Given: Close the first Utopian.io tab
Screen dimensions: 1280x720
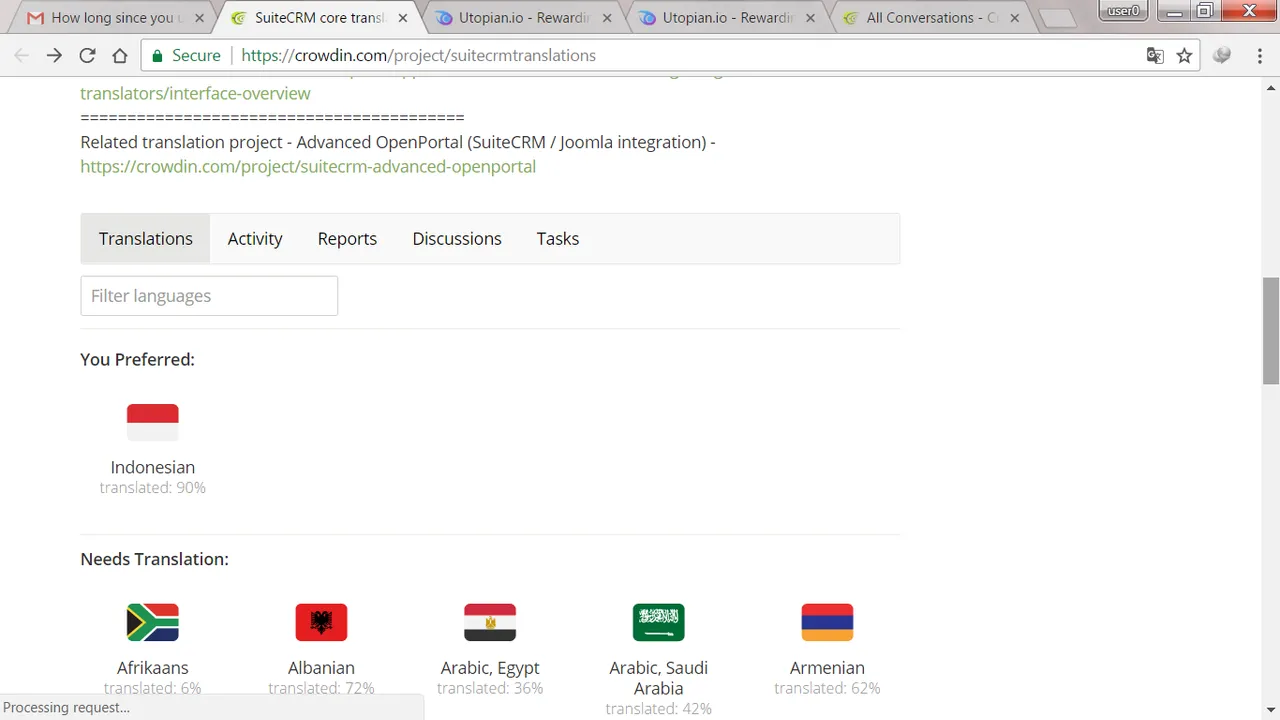Looking at the screenshot, I should tap(606, 18).
